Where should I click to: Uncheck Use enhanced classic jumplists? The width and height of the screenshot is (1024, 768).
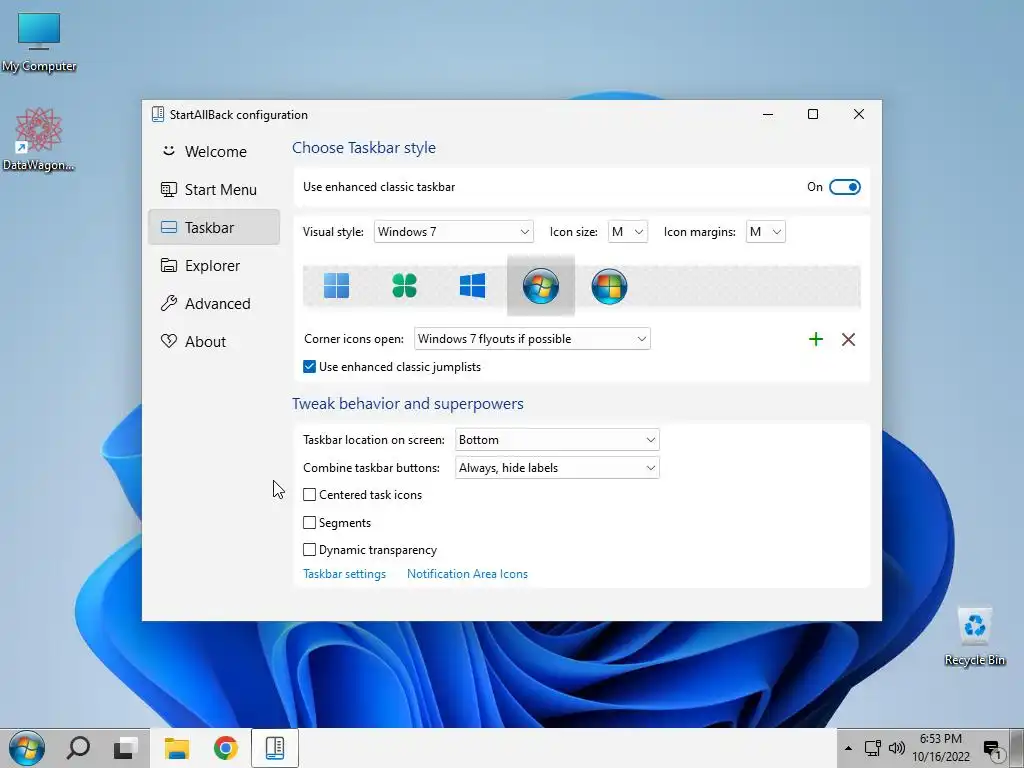point(310,367)
